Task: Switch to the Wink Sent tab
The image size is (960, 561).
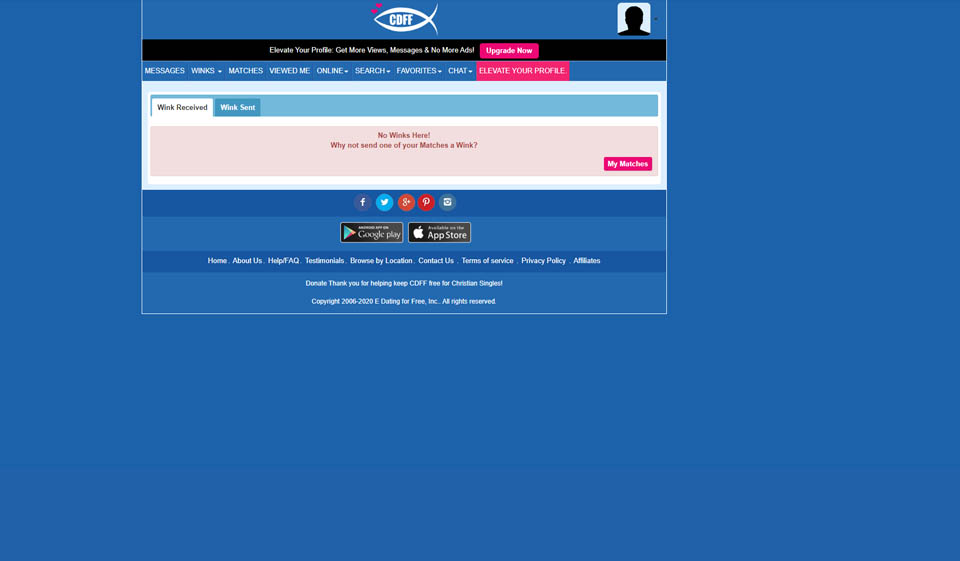Action: tap(237, 107)
